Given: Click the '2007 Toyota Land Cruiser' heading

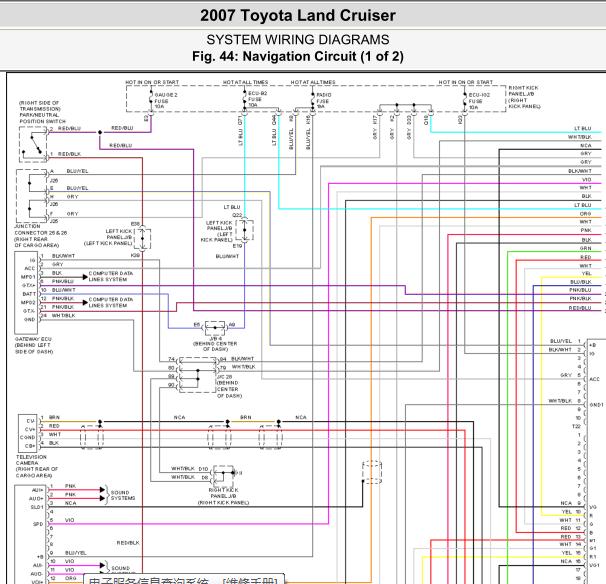Looking at the screenshot, I should click(298, 16).
